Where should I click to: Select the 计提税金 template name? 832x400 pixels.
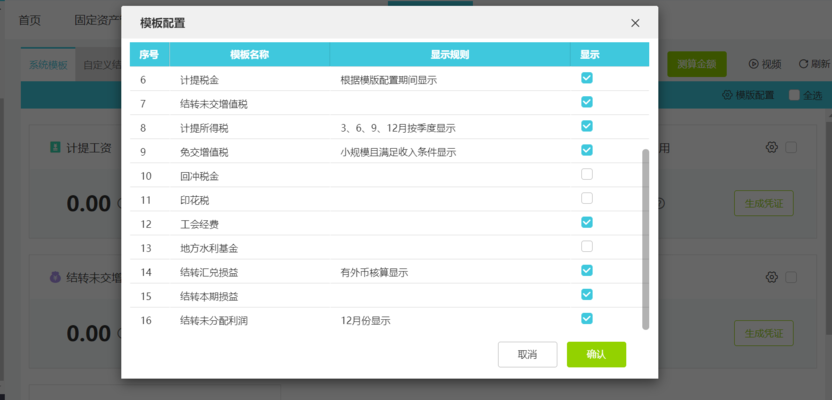[199, 81]
